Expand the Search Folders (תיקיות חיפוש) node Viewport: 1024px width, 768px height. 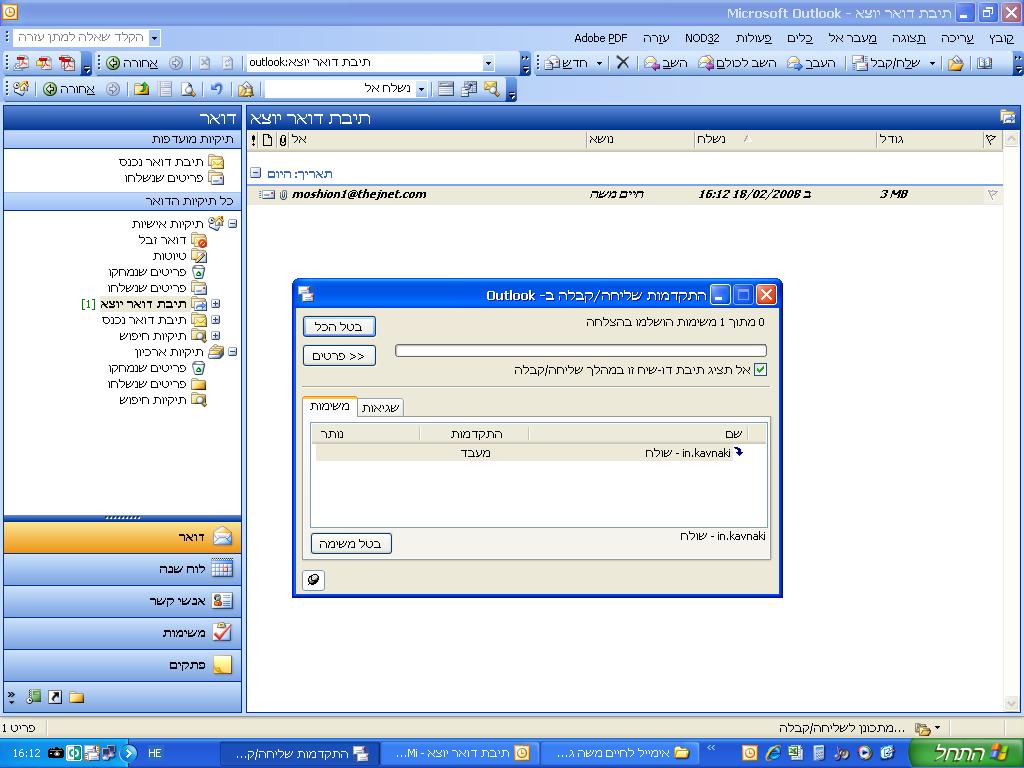pyautogui.click(x=216, y=336)
